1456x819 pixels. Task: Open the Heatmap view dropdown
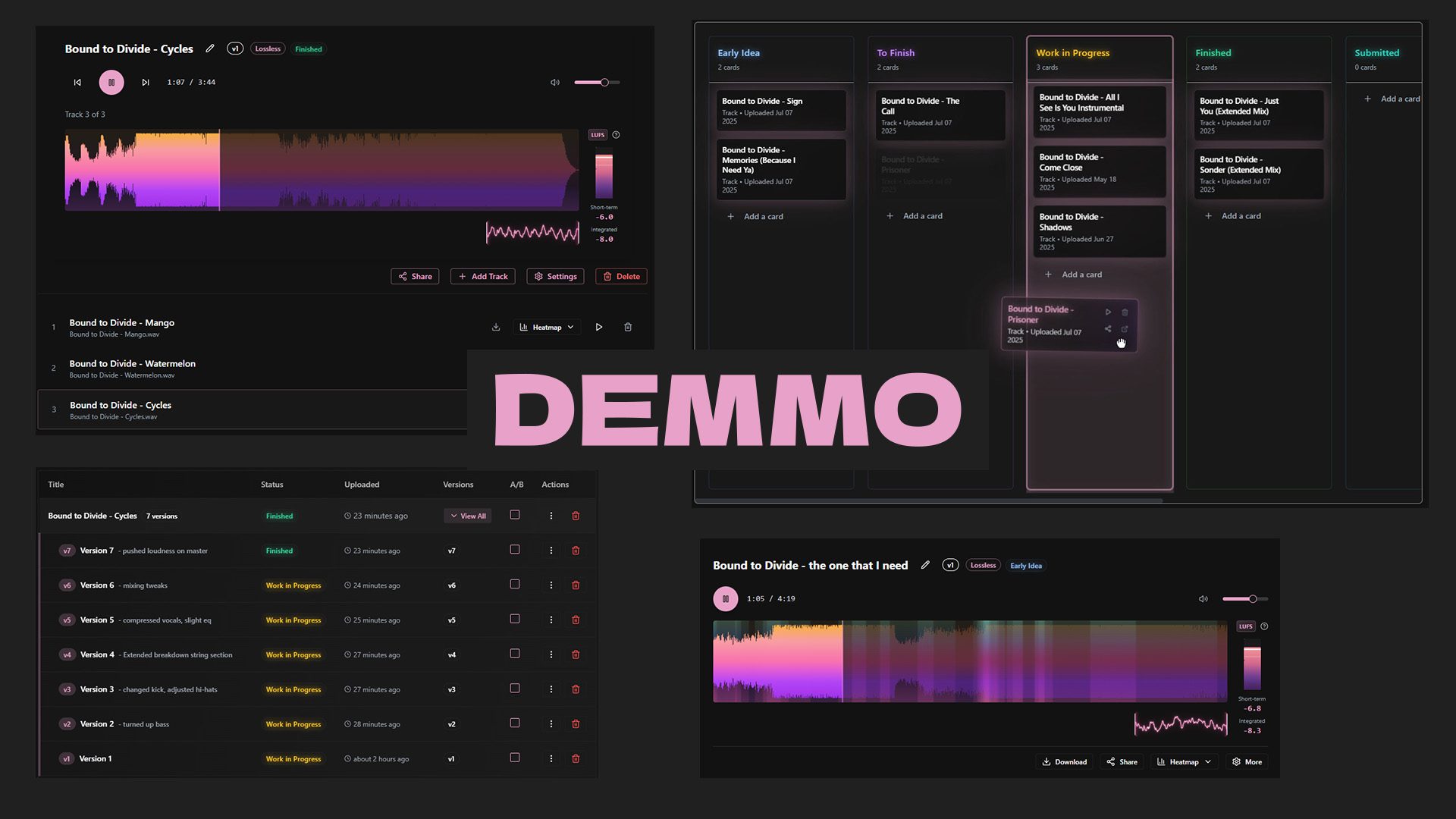click(547, 327)
